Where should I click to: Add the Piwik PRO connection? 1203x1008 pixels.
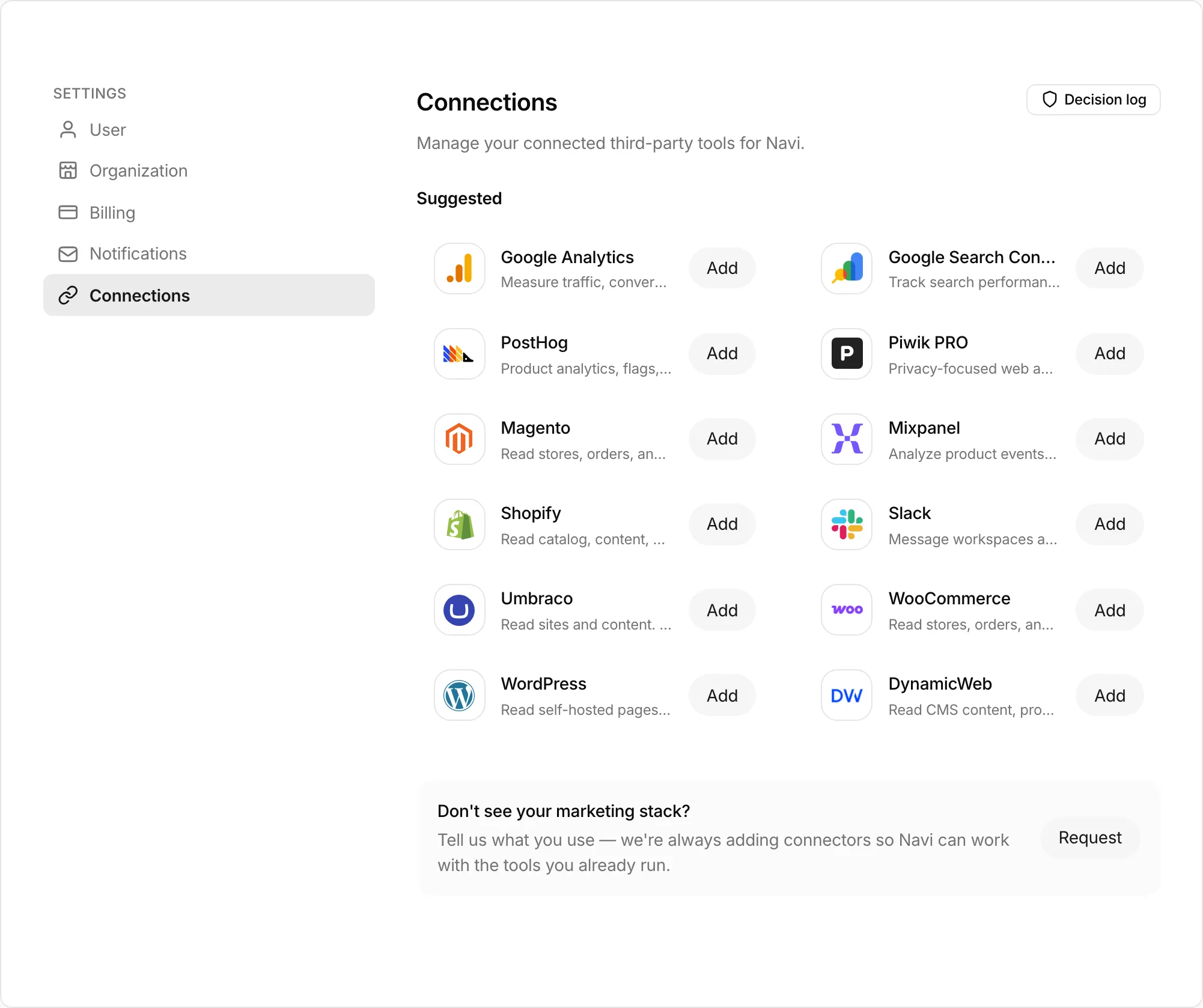1109,353
